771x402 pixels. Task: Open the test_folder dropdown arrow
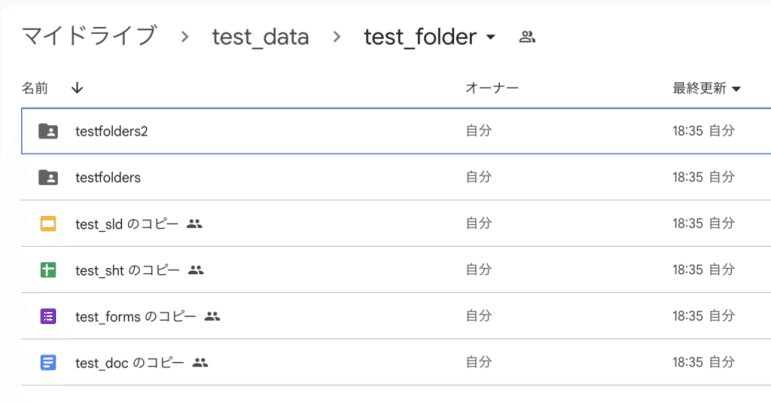tap(490, 37)
